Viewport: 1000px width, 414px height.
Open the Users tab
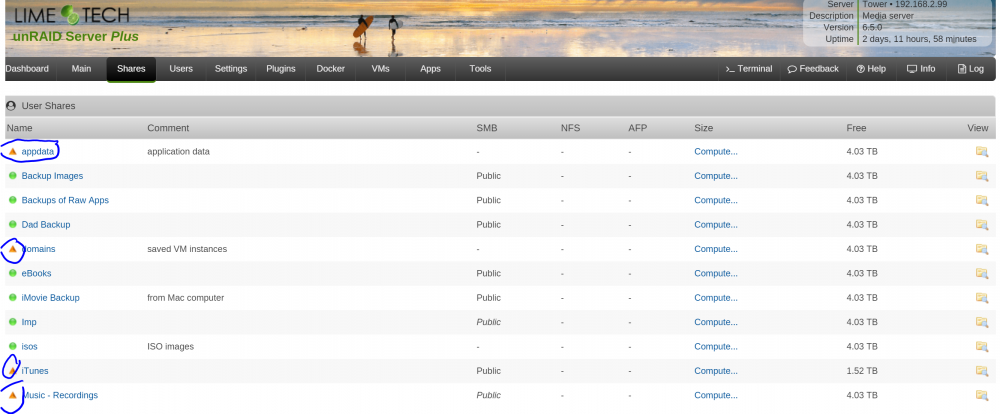point(181,69)
